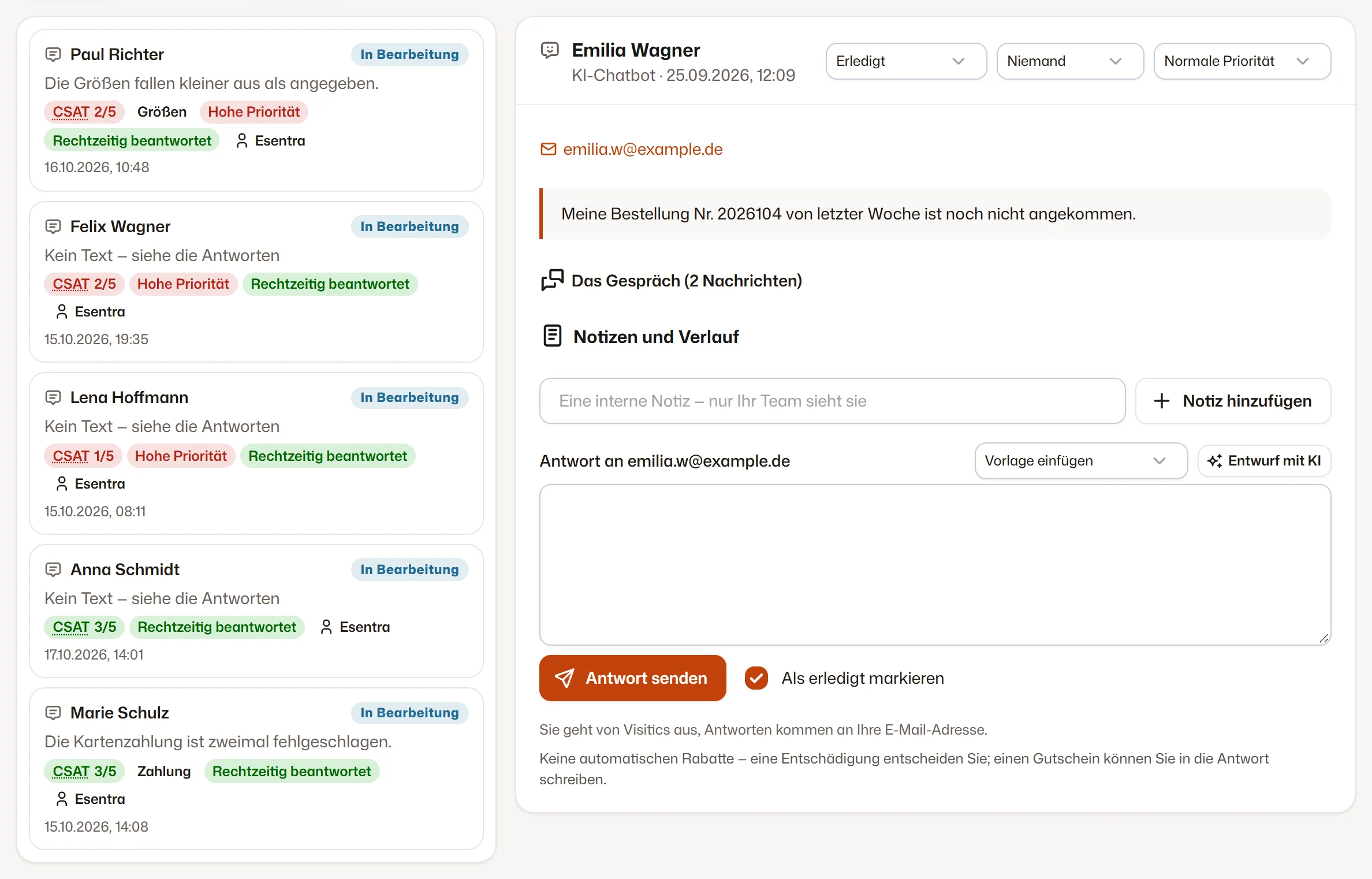The height and width of the screenshot is (879, 1372).
Task: Open Marie Schulz's ticket name
Action: point(120,713)
